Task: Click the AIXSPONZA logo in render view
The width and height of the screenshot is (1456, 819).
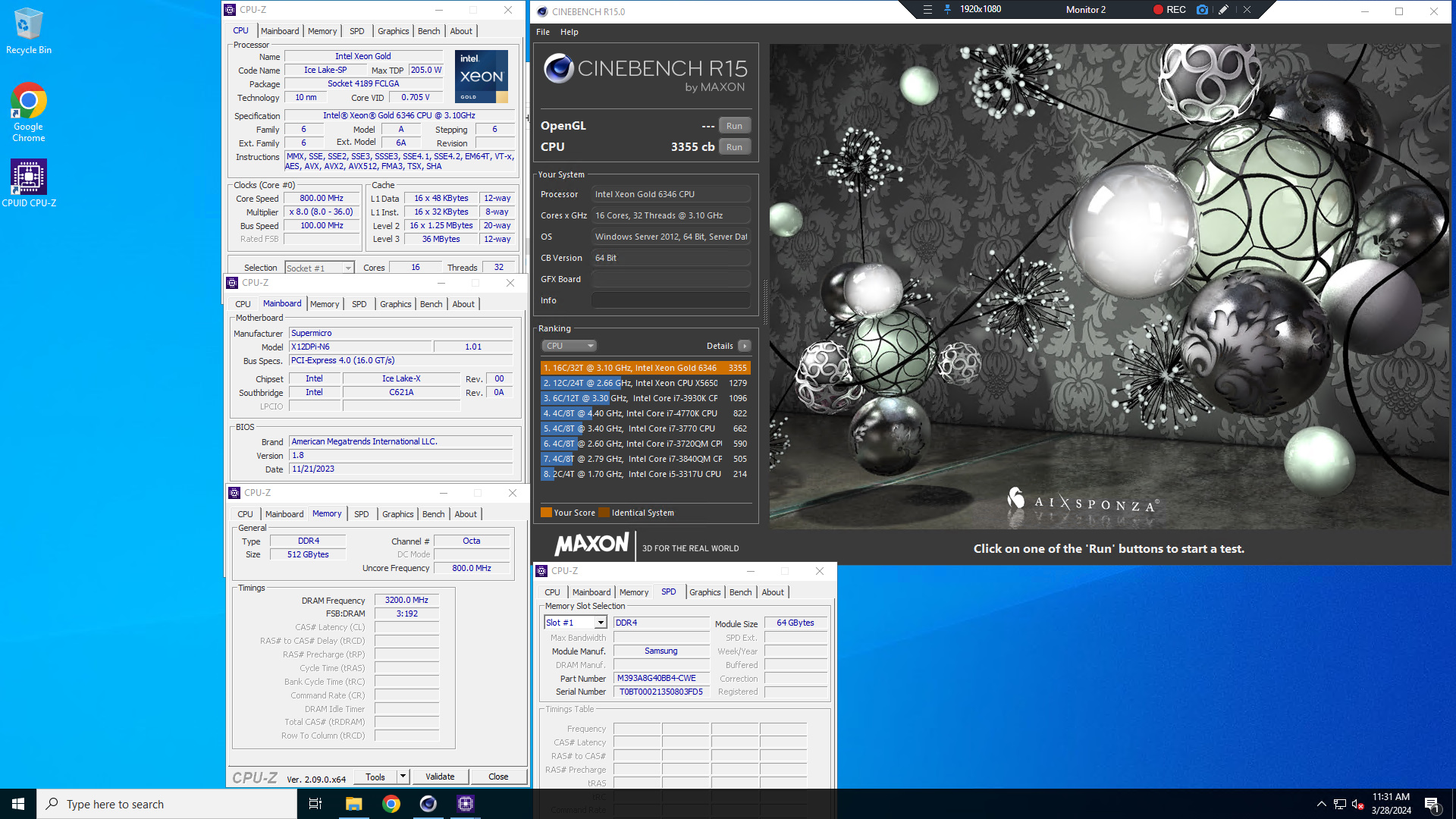Action: point(1082,501)
